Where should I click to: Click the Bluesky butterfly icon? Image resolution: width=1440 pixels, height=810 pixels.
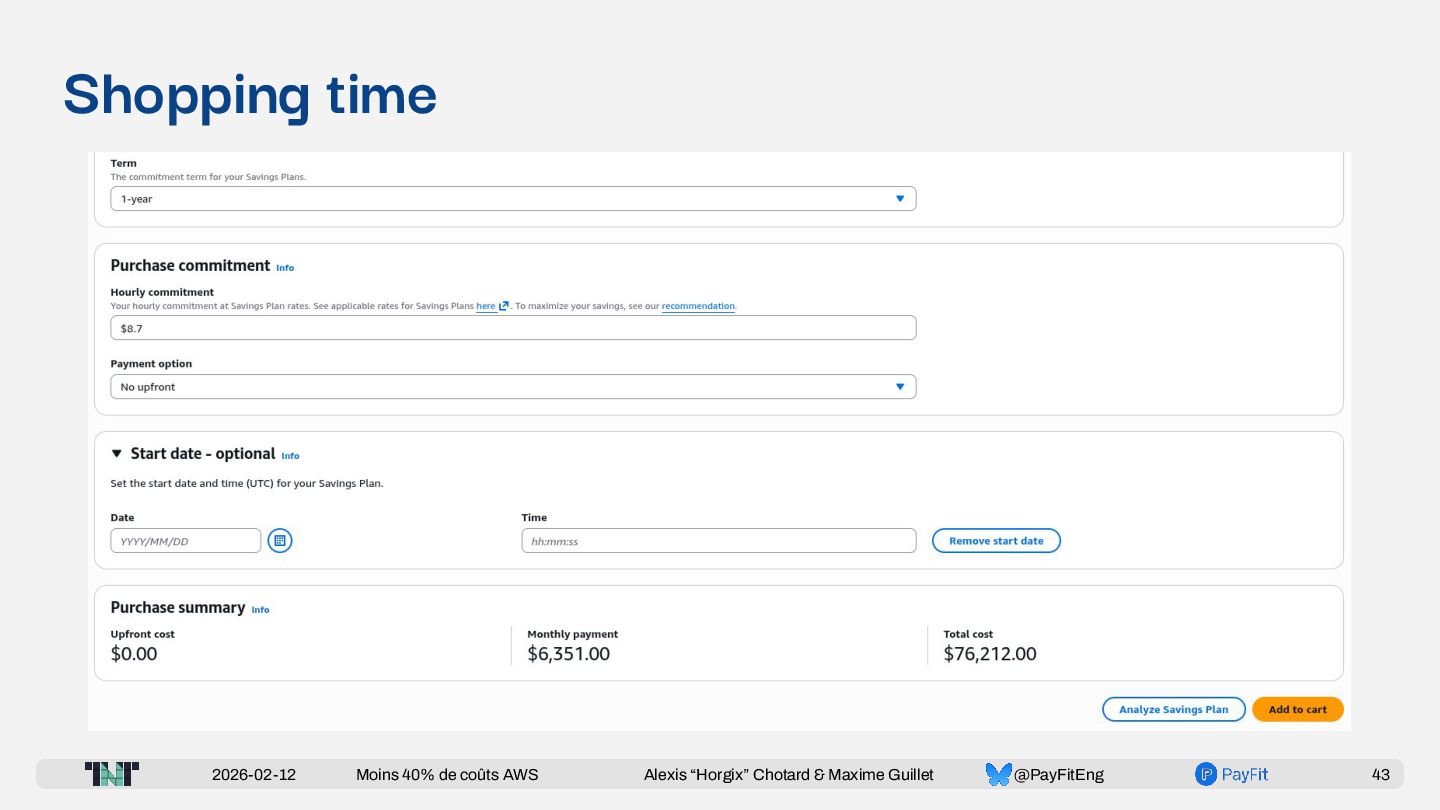pyautogui.click(x=998, y=774)
